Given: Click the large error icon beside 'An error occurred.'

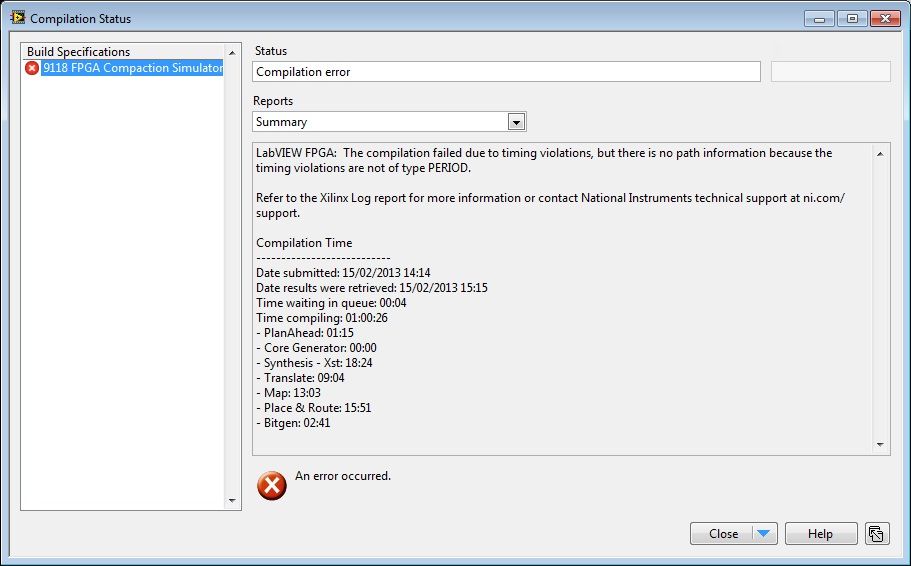Looking at the screenshot, I should coord(272,486).
